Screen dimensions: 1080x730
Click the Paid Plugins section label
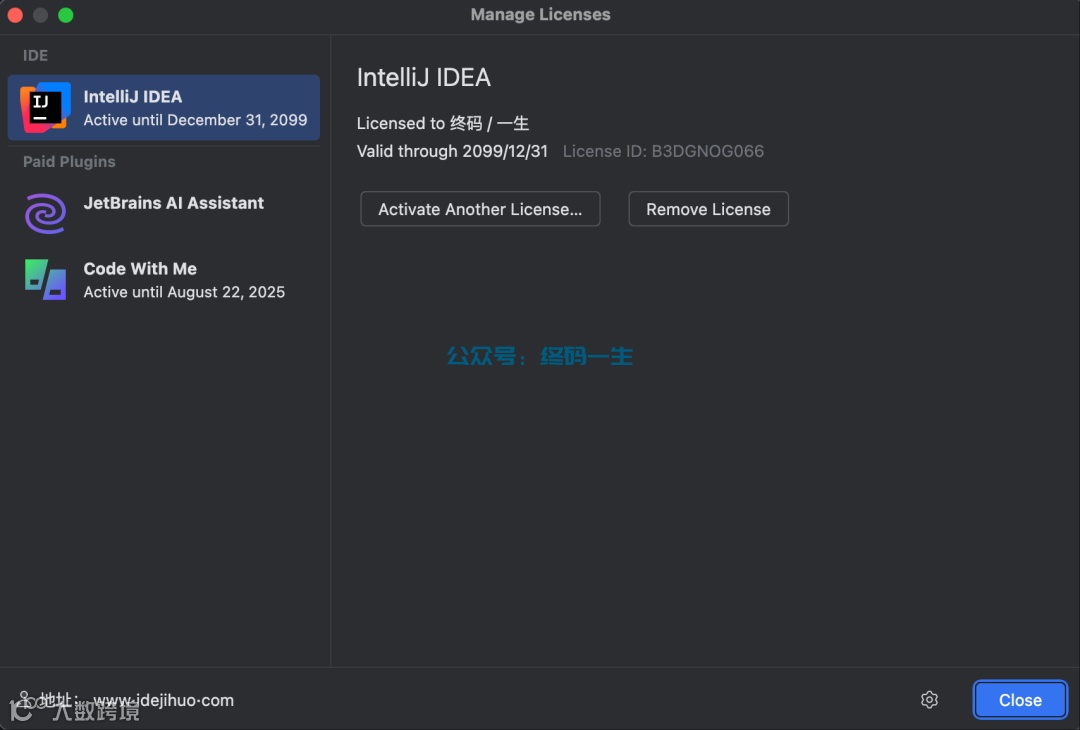[69, 162]
